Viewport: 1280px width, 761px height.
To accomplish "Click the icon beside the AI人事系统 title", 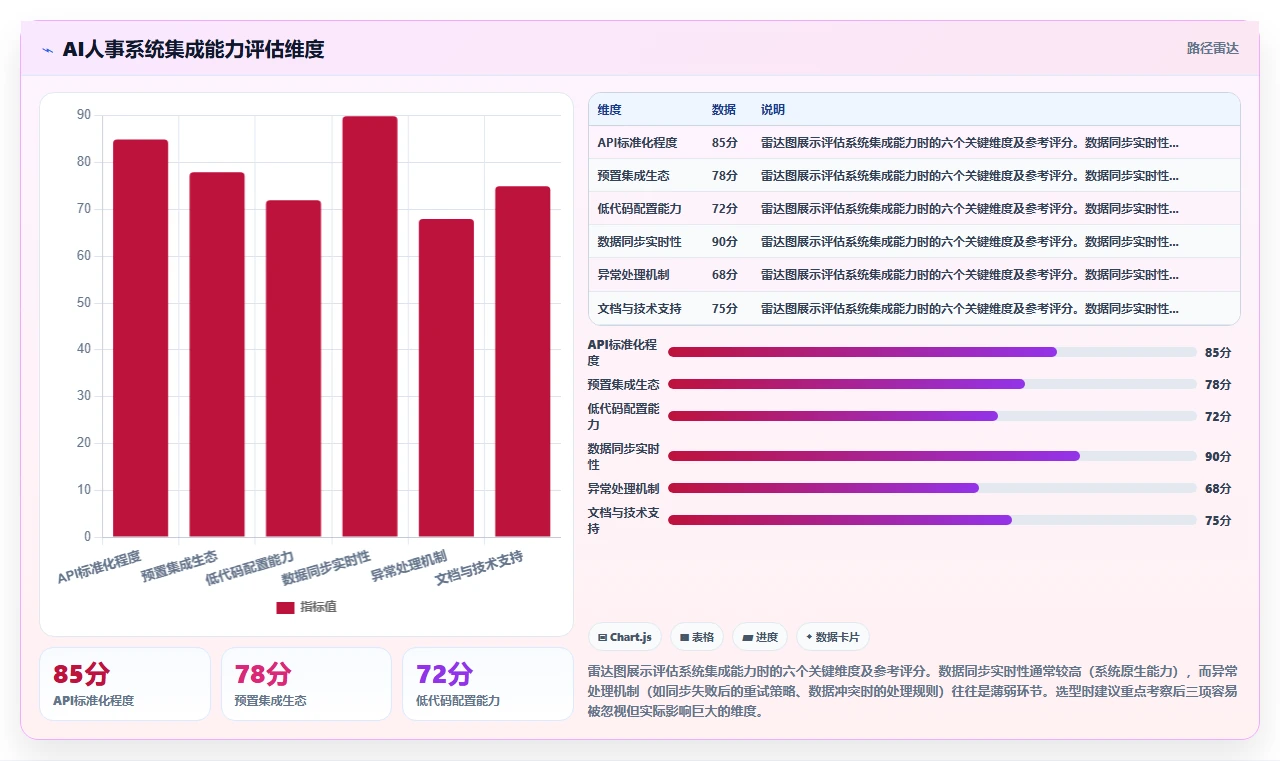I will 47,50.
